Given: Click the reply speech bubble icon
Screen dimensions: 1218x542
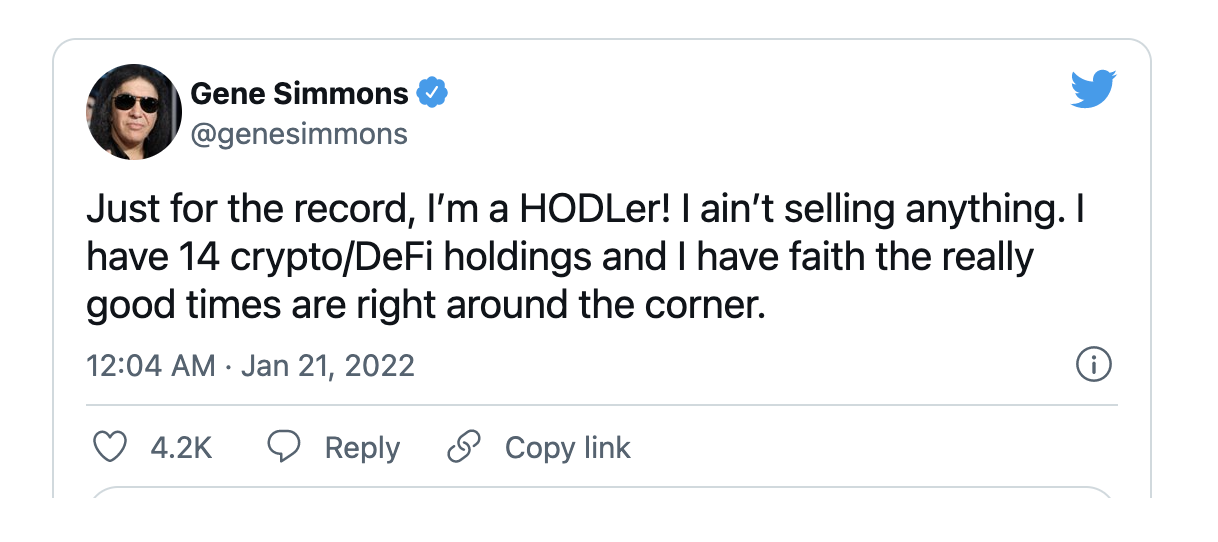Looking at the screenshot, I should [285, 447].
